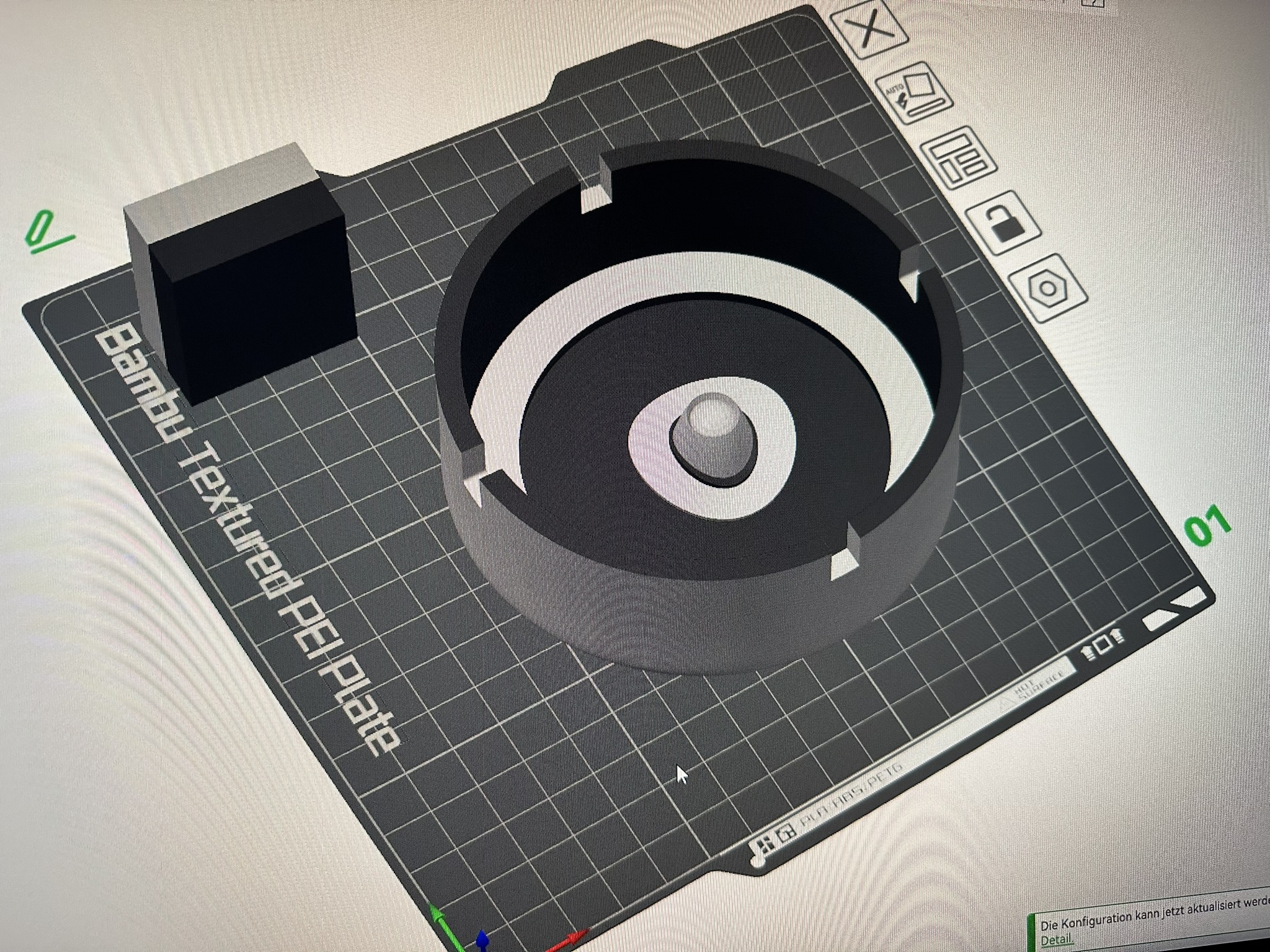1270x952 pixels.
Task: Run auto-orient on the plate
Action: click(915, 93)
